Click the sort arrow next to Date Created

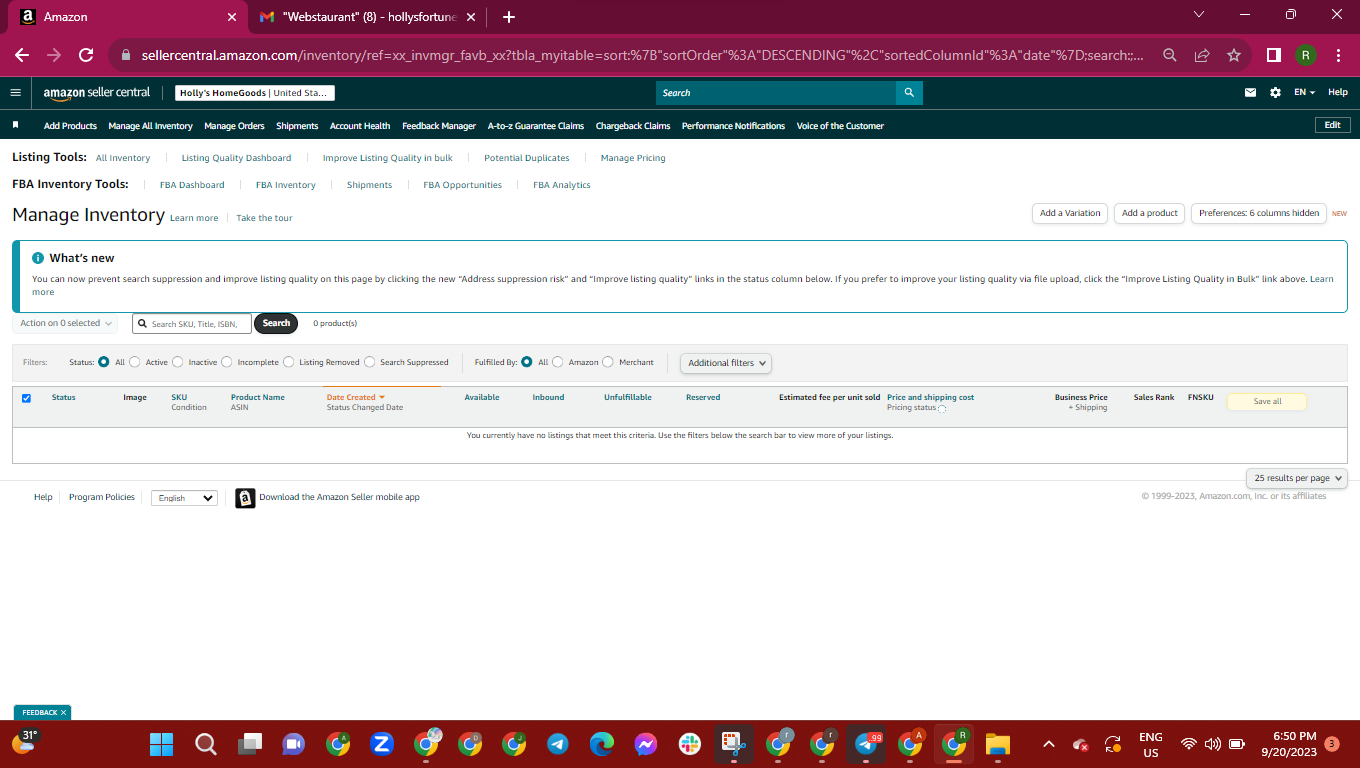point(382,397)
